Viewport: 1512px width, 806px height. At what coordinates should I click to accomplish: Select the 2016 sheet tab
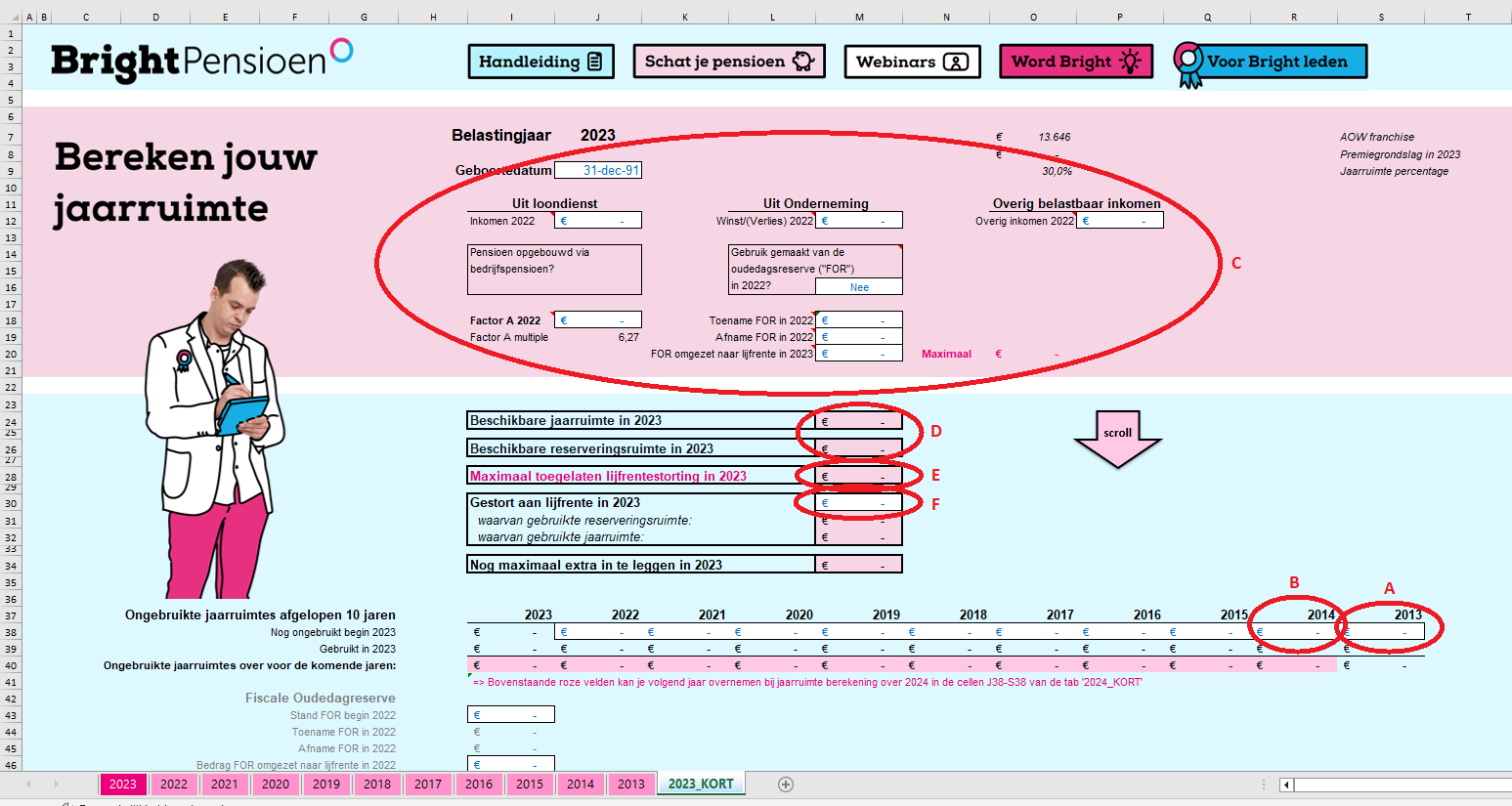pyautogui.click(x=479, y=785)
